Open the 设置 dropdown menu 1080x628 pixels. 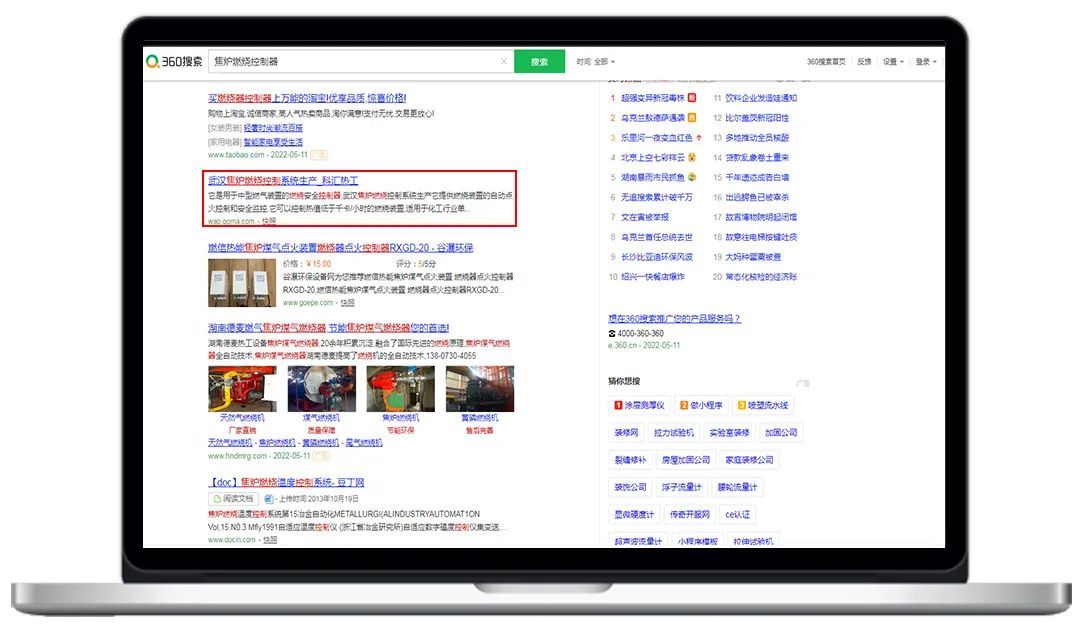pyautogui.click(x=892, y=62)
